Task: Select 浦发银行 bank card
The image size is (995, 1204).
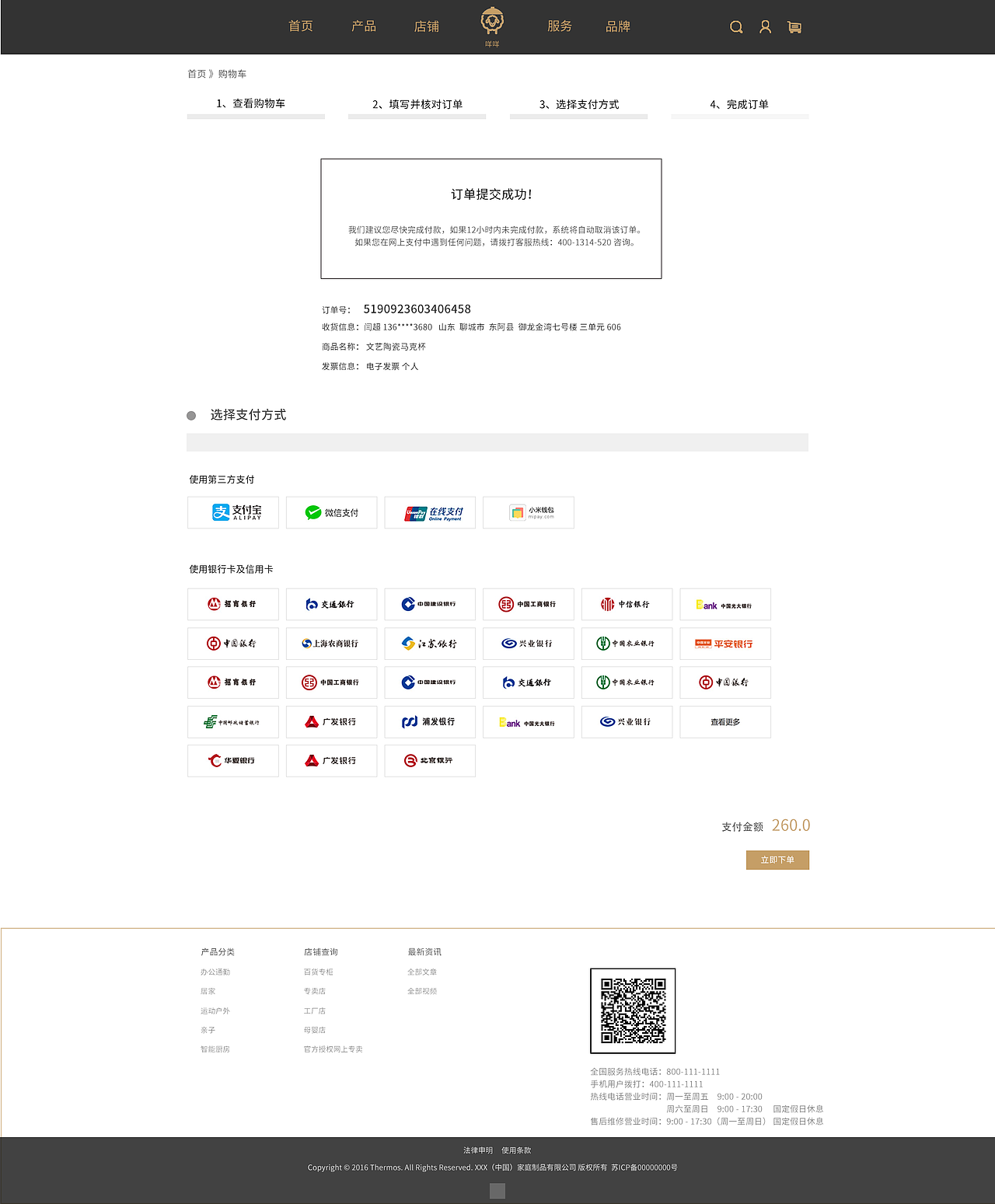Action: coord(430,721)
